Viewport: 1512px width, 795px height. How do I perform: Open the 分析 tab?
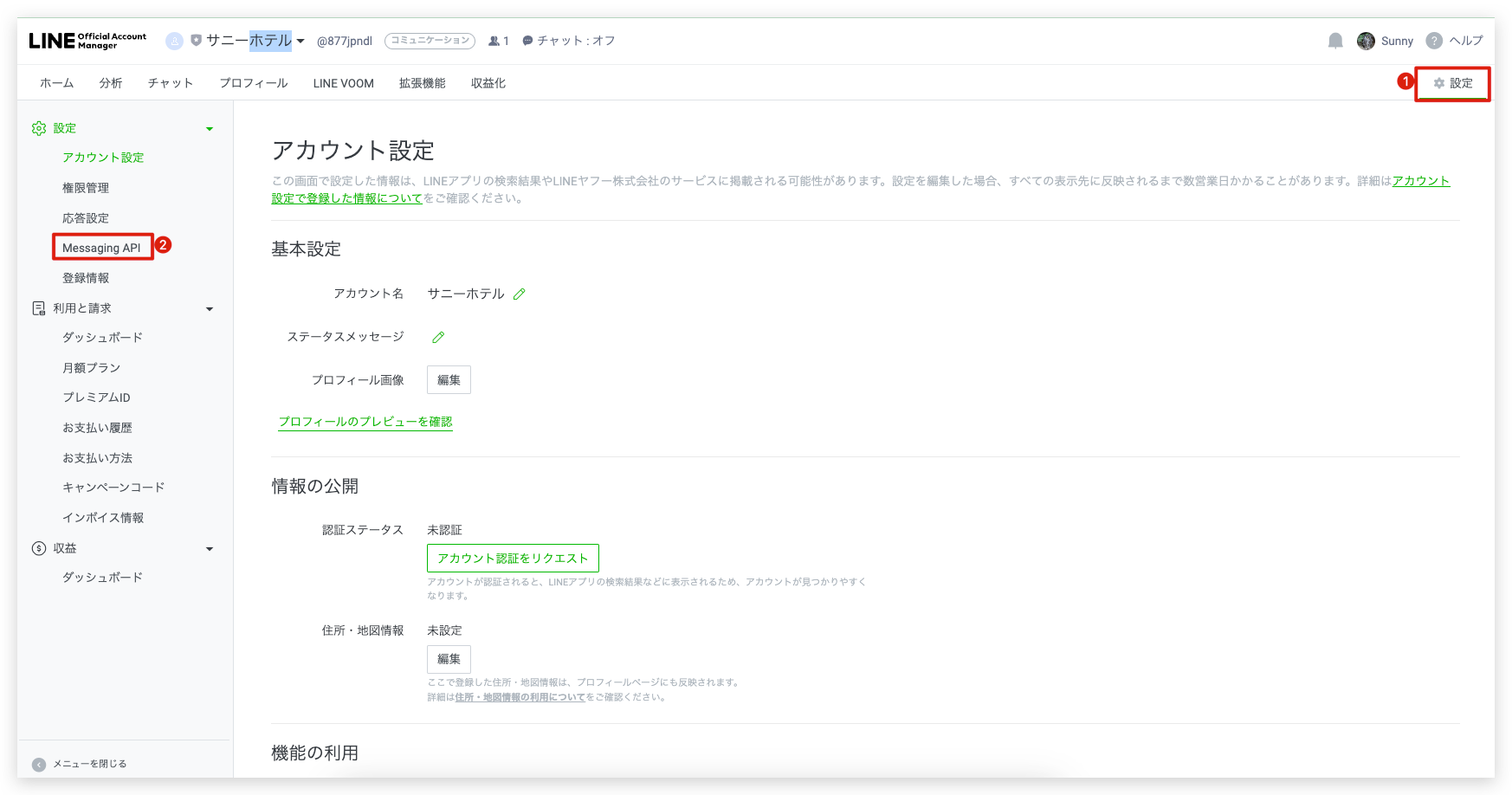click(x=111, y=83)
